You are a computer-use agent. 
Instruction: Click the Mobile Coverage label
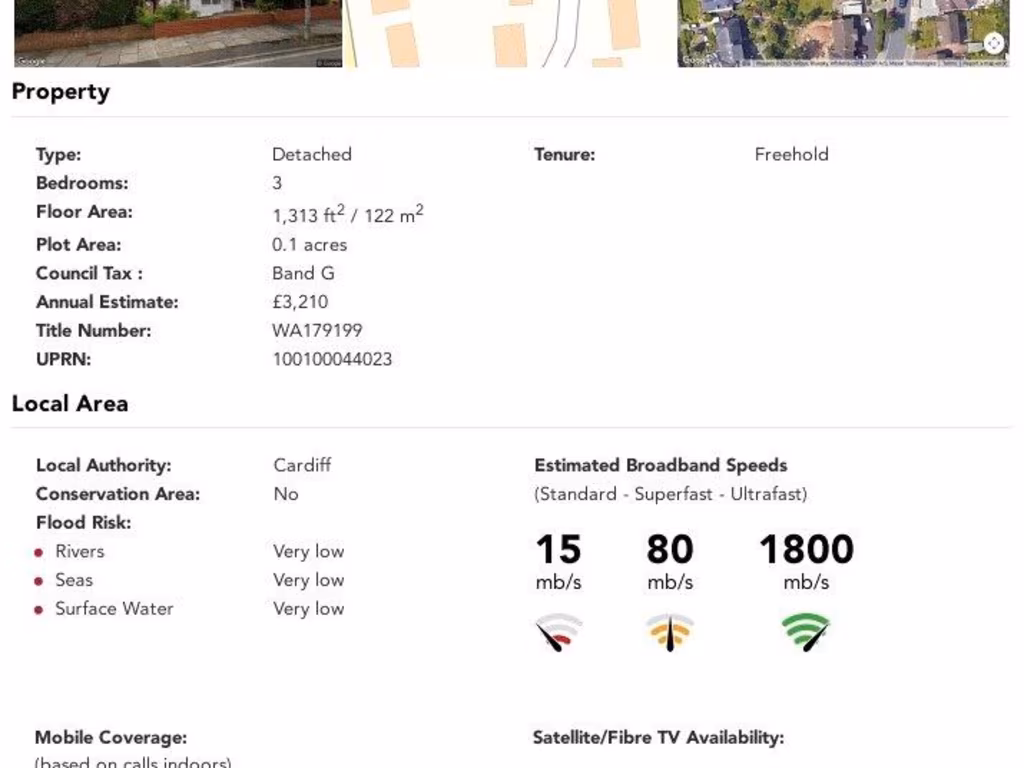tap(111, 738)
